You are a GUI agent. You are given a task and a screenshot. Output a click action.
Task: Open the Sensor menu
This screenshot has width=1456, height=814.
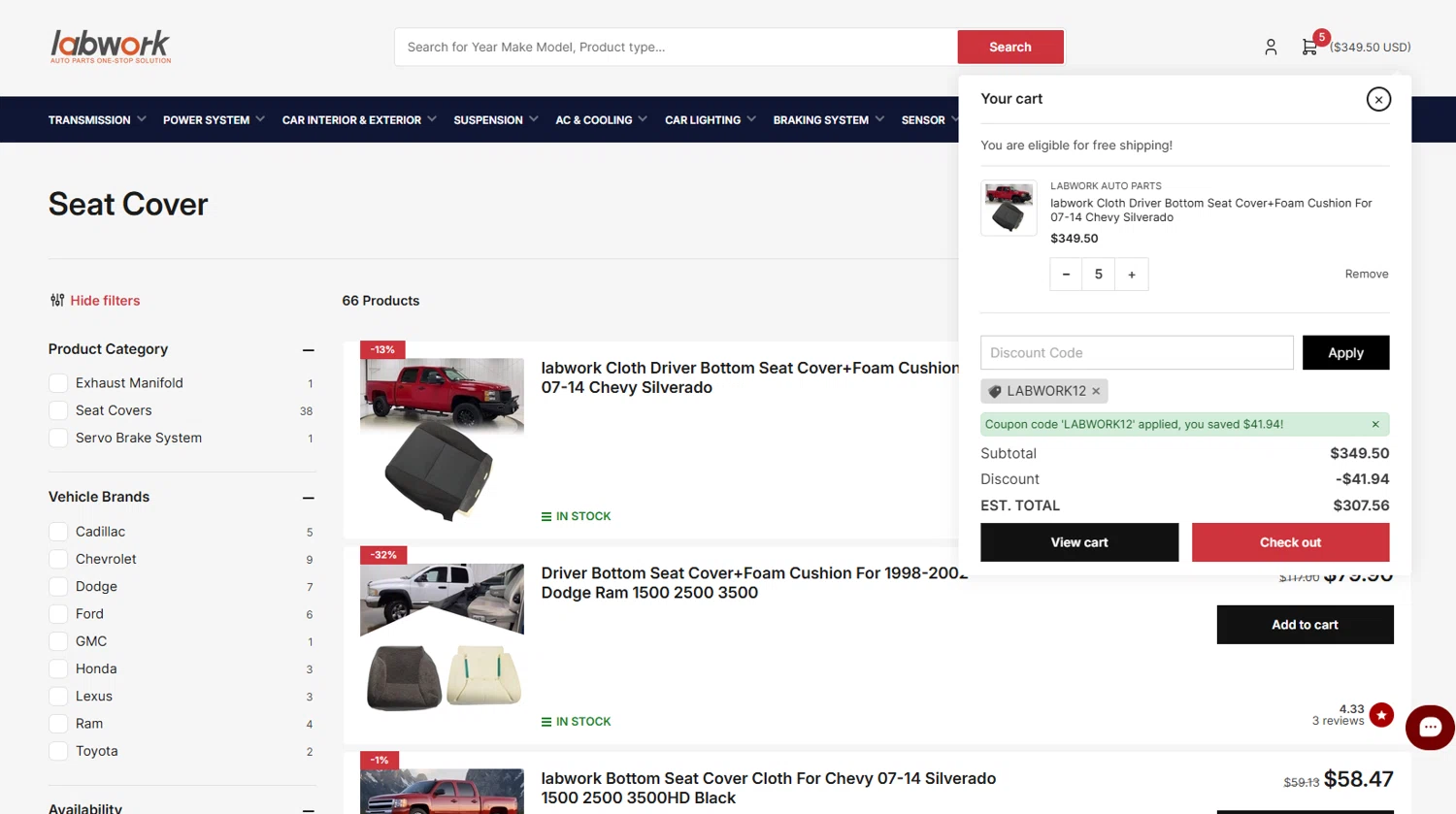(x=929, y=120)
